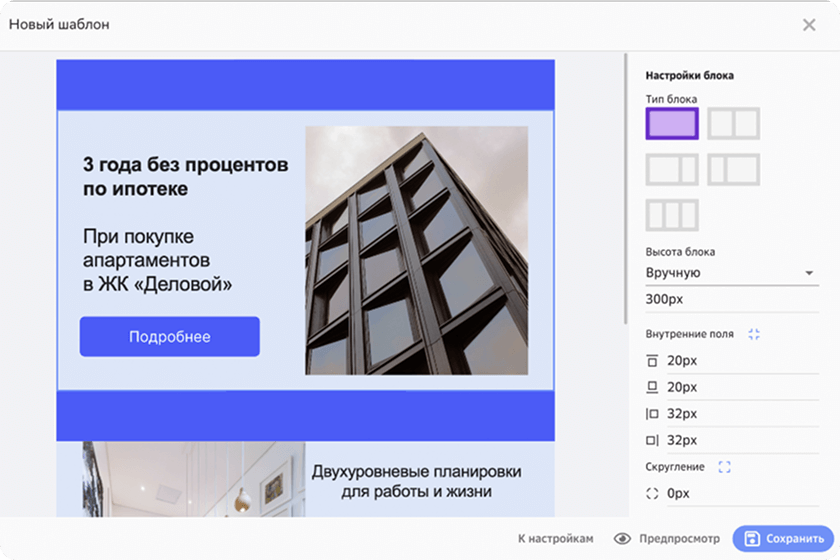Click the Скругление label
This screenshot has height=560, width=840.
point(675,467)
